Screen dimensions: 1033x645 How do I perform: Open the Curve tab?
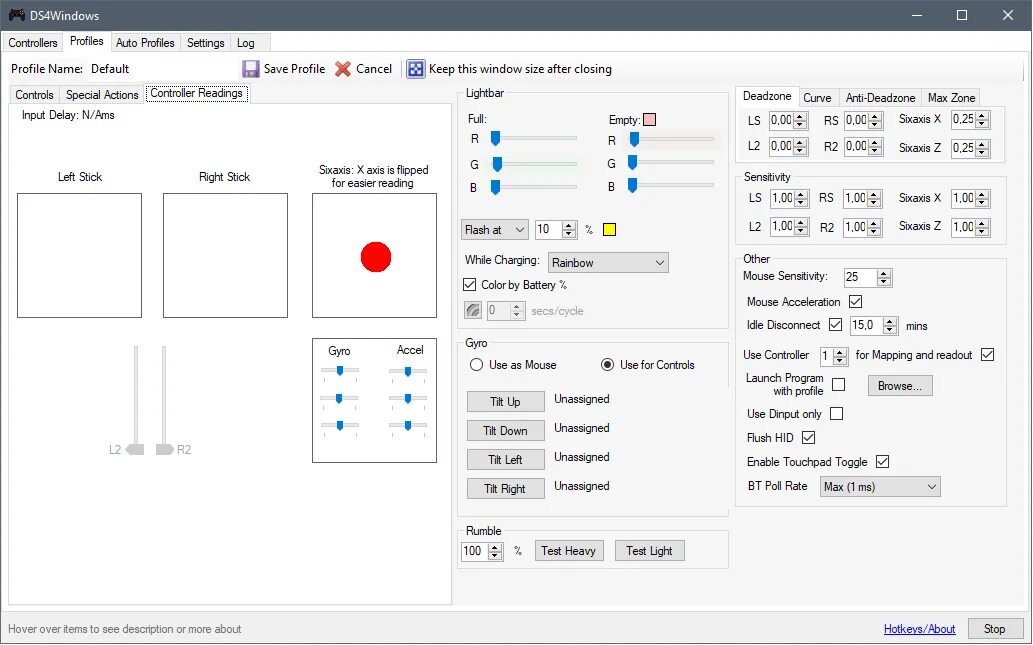(x=817, y=98)
